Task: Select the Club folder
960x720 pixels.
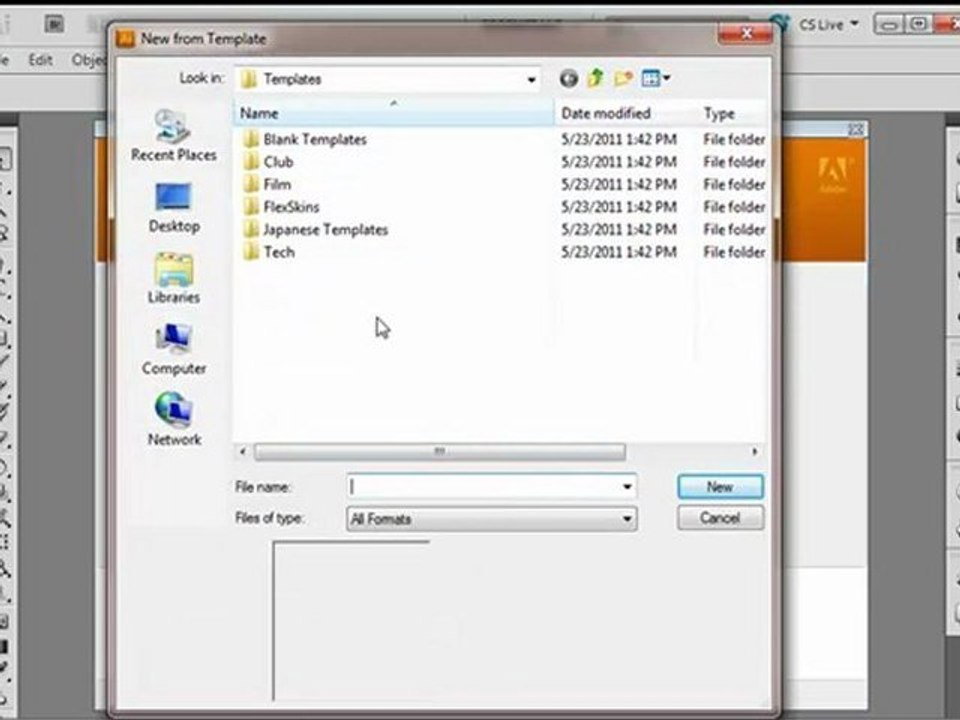Action: pyautogui.click(x=278, y=162)
